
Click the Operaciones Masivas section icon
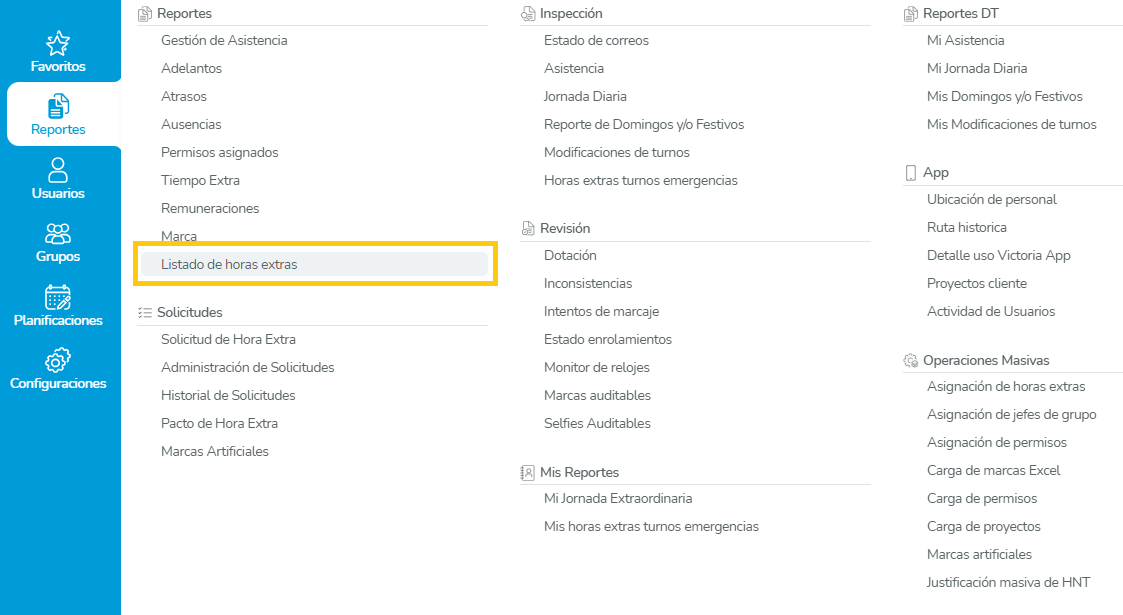[910, 360]
